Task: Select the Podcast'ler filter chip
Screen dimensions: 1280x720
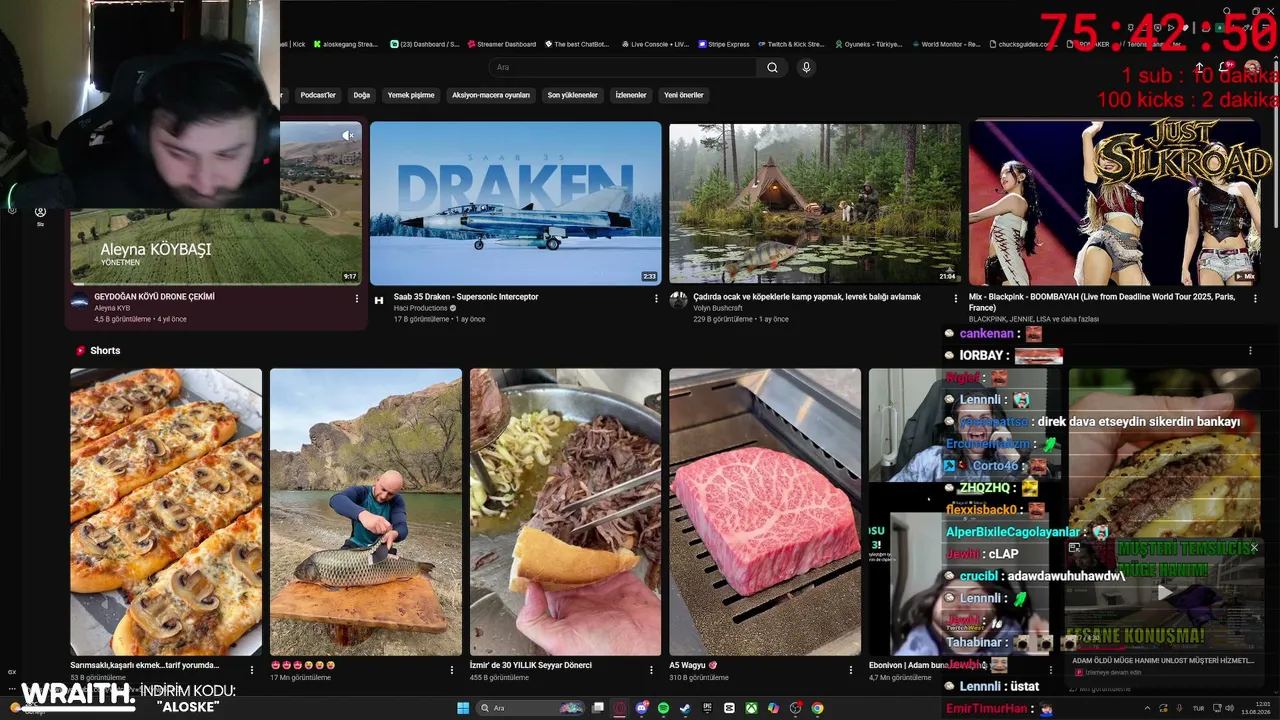Action: click(x=318, y=95)
